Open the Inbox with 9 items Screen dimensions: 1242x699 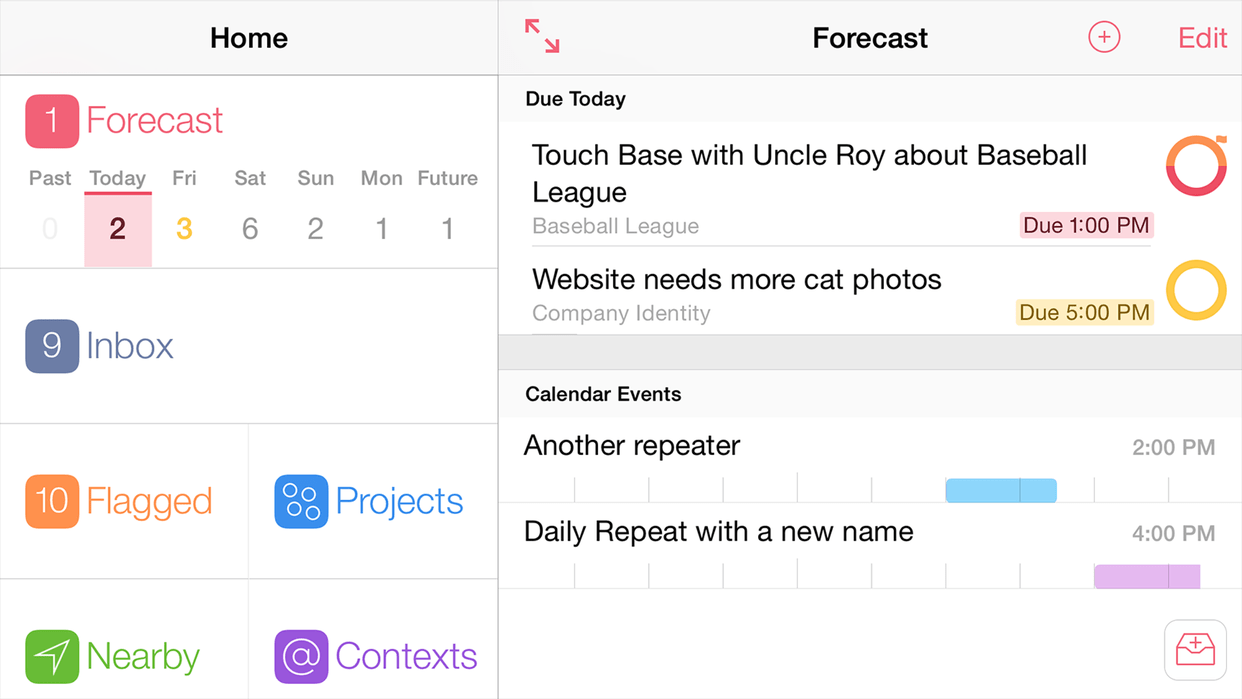click(52, 346)
